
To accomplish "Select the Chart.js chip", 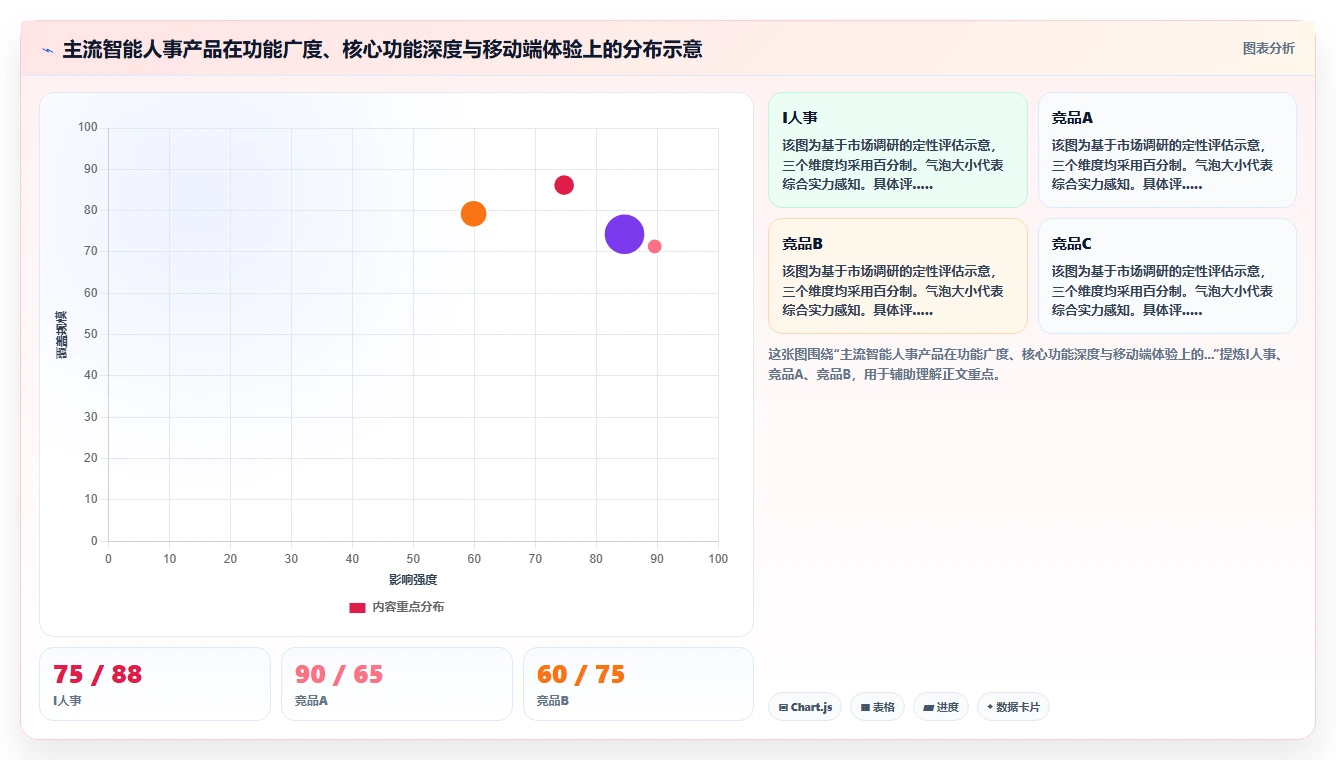I will [805, 707].
